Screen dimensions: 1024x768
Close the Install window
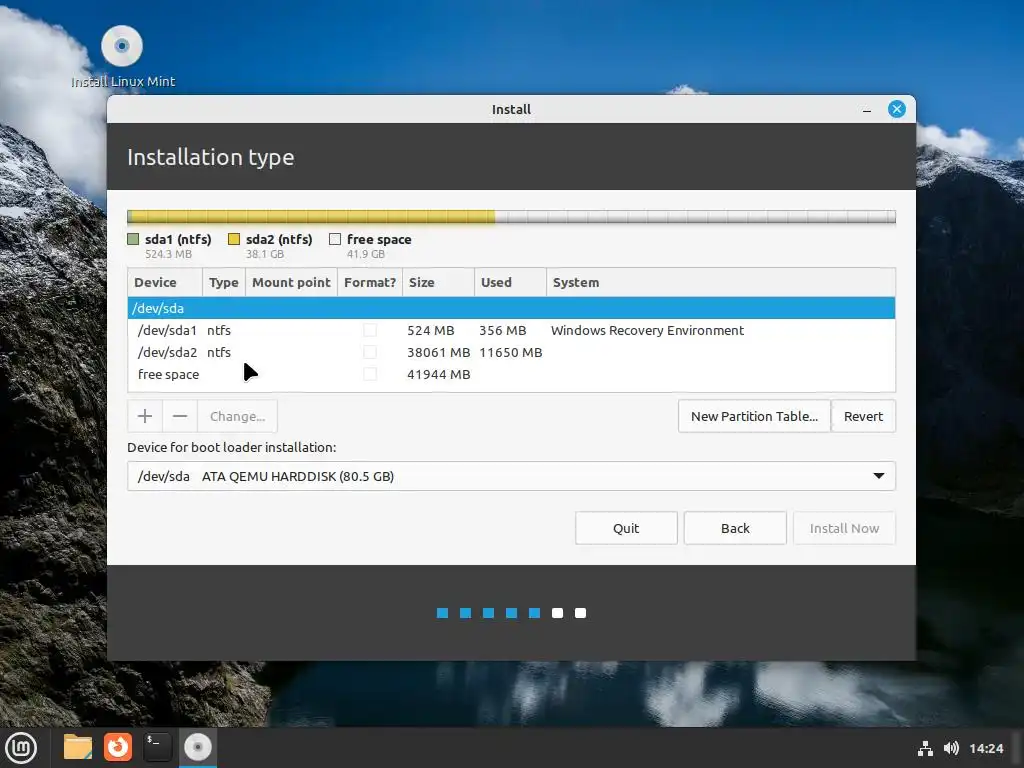(x=897, y=109)
